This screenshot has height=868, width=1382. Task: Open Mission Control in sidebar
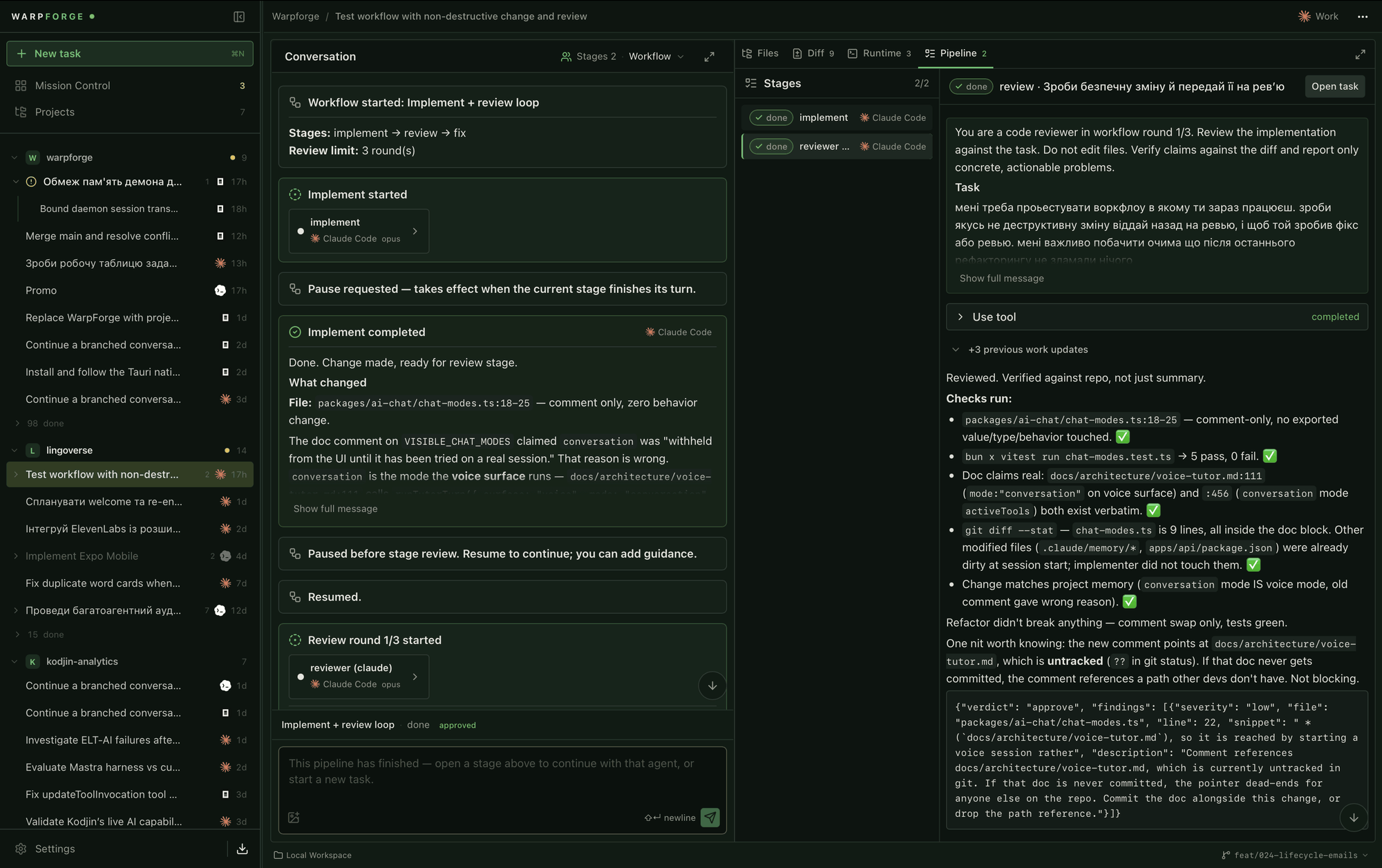pos(130,86)
